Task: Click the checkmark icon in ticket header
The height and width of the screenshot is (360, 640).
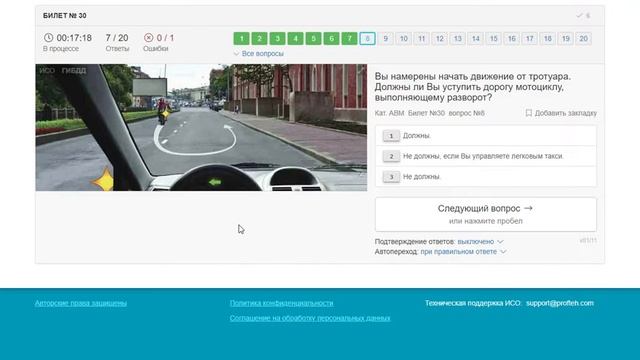Action: 579,16
